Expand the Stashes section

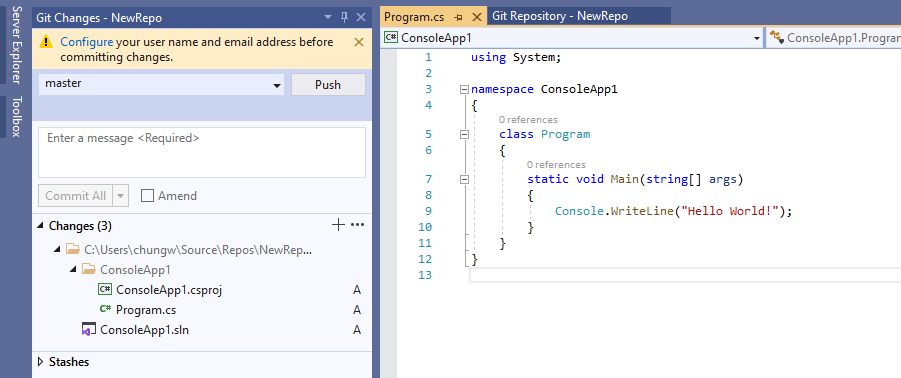coord(41,362)
